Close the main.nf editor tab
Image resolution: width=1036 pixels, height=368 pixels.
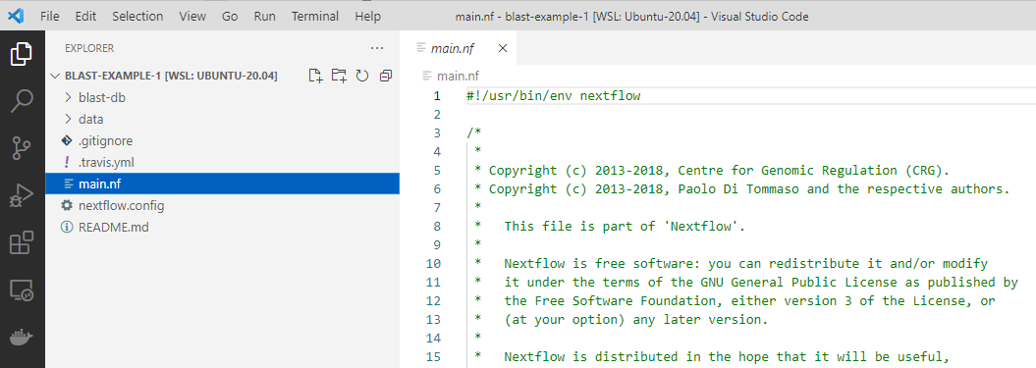click(x=502, y=48)
